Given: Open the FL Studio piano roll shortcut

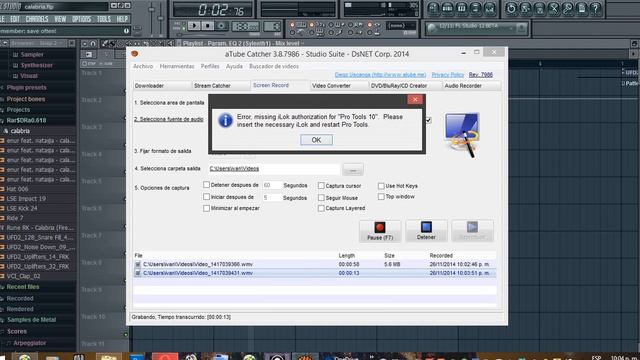Looking at the screenshot, I should [462, 8].
